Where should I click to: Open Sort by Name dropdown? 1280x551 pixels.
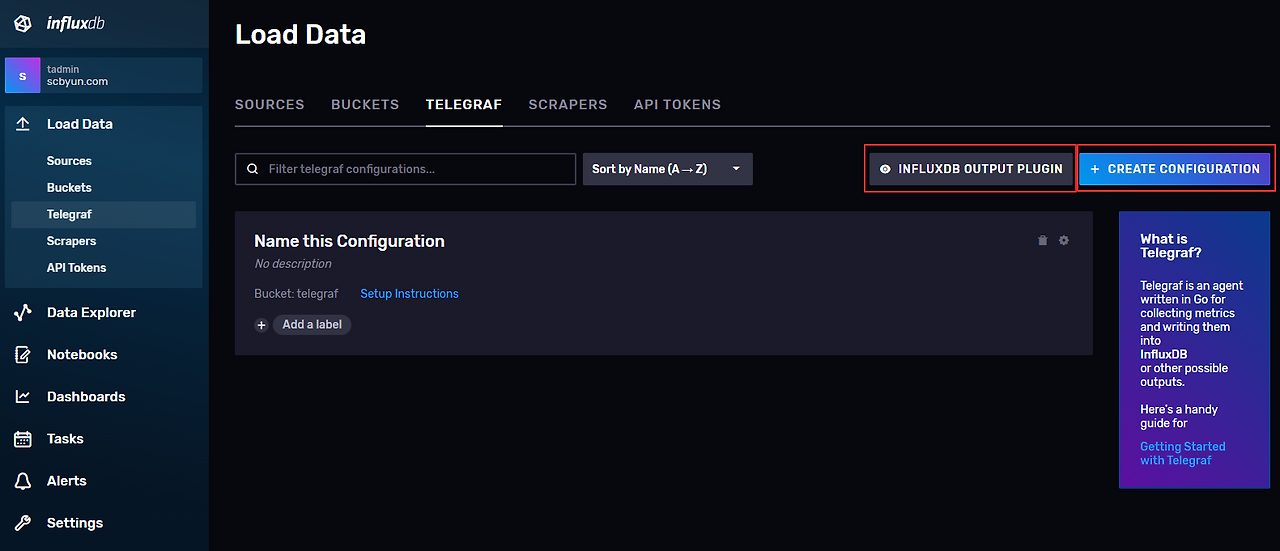(x=668, y=169)
